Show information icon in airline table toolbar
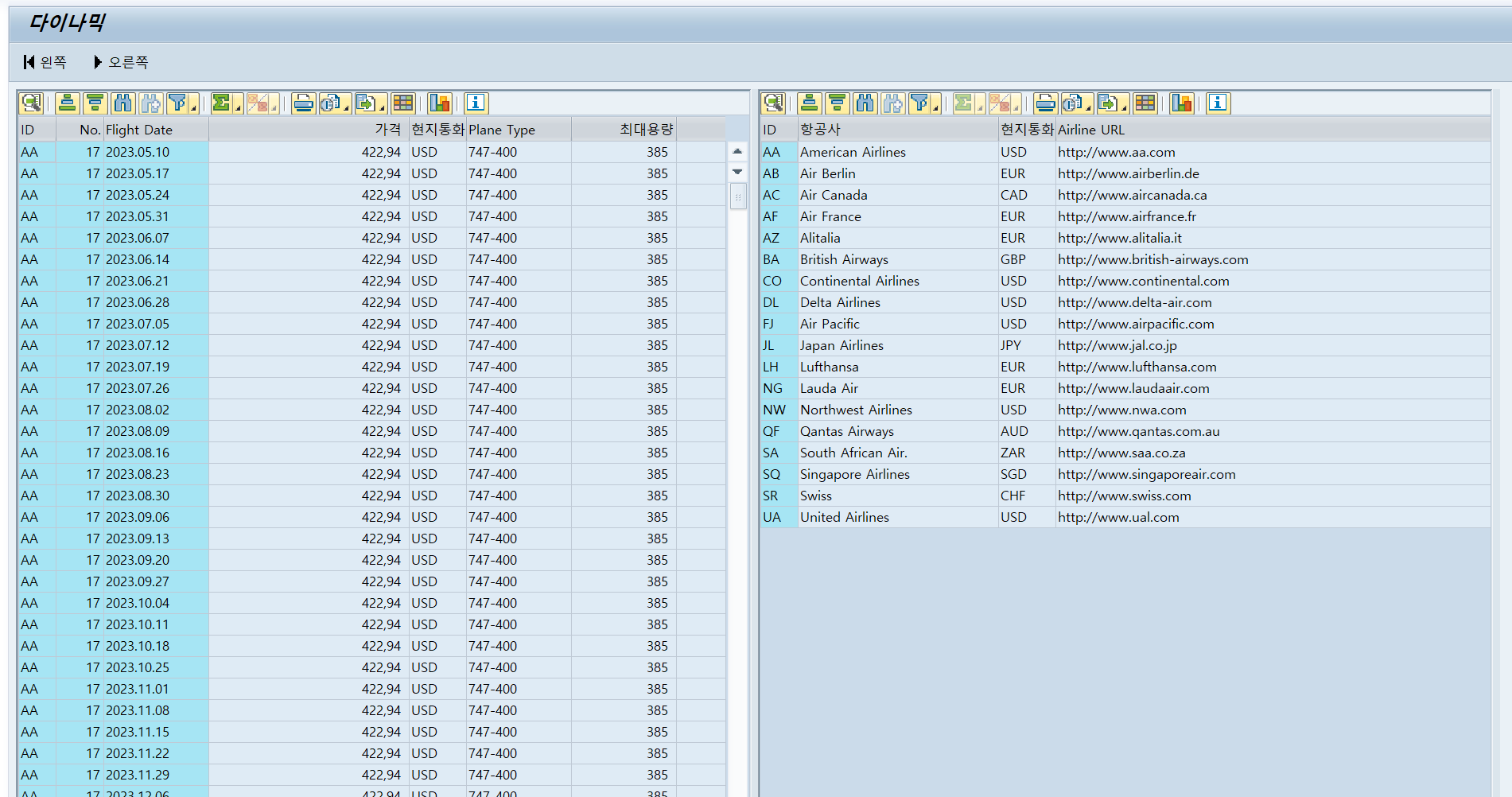Viewport: 1512px width, 797px height. pos(1218,103)
